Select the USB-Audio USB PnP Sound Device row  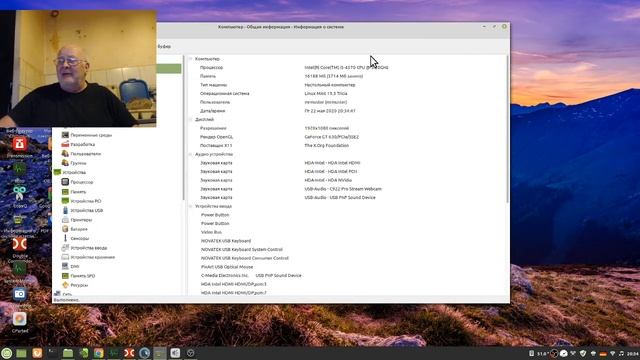pyautogui.click(x=347, y=198)
